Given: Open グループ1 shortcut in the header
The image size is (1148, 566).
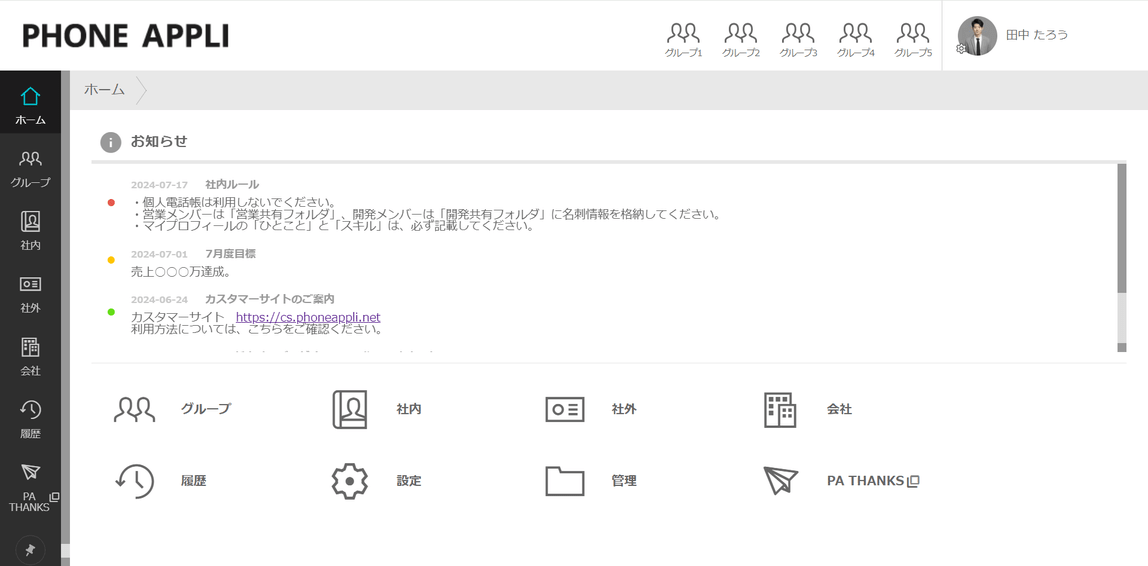Looking at the screenshot, I should pyautogui.click(x=683, y=40).
